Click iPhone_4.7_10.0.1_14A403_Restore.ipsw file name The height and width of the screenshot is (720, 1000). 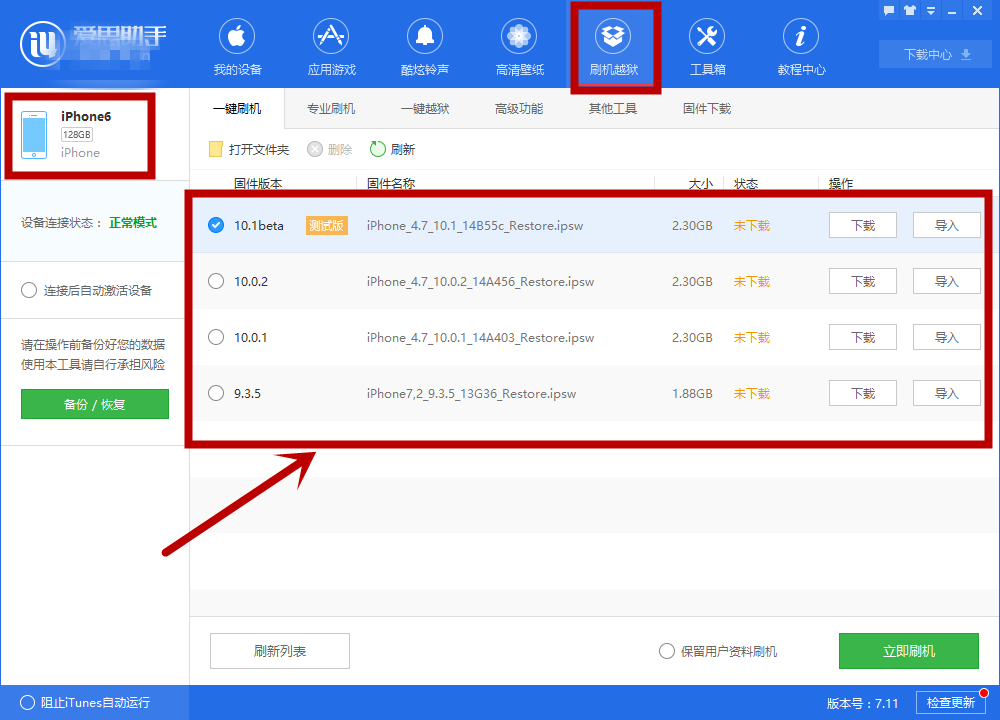[x=480, y=337]
